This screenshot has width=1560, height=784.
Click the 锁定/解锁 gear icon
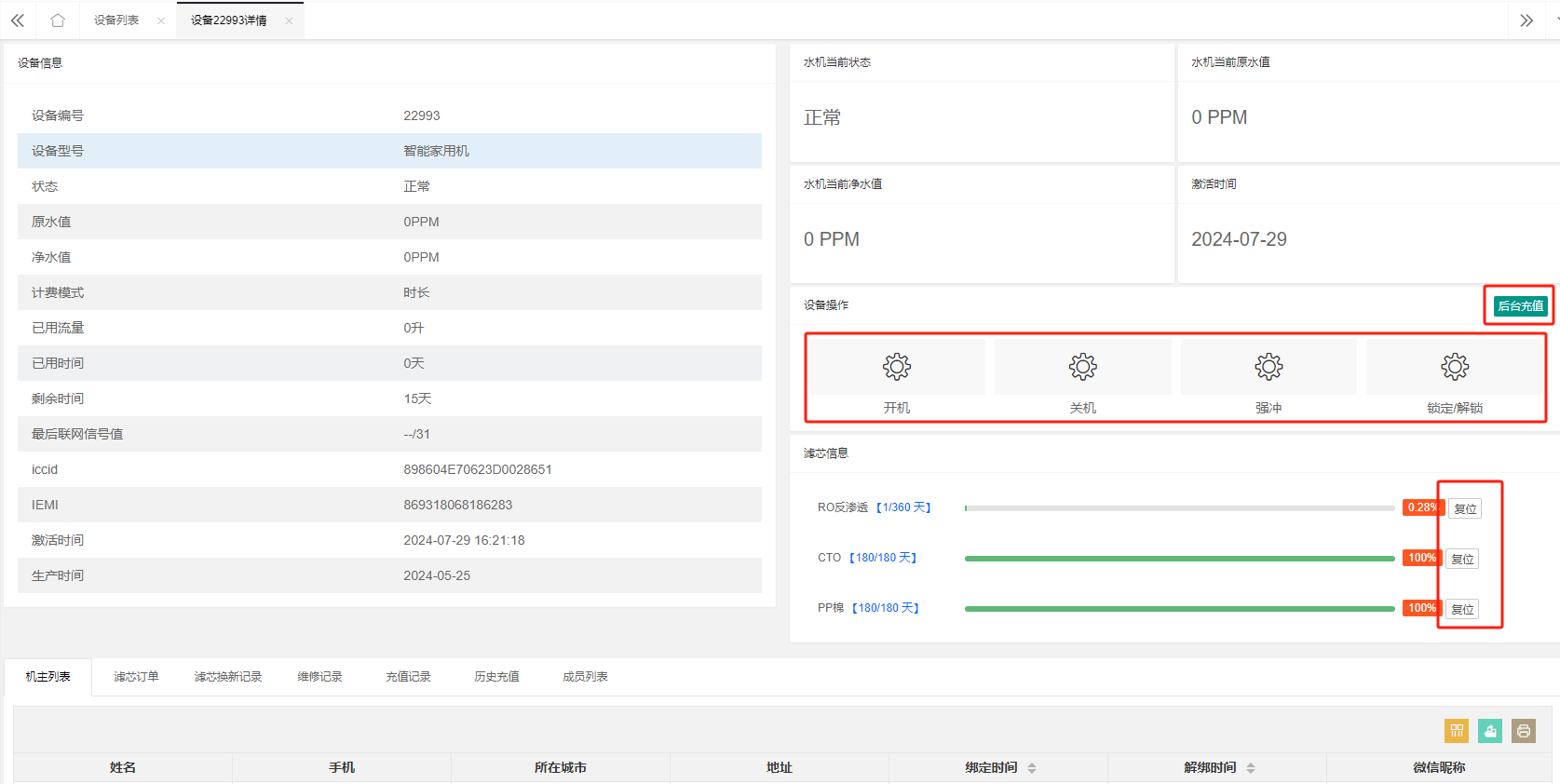(1455, 366)
